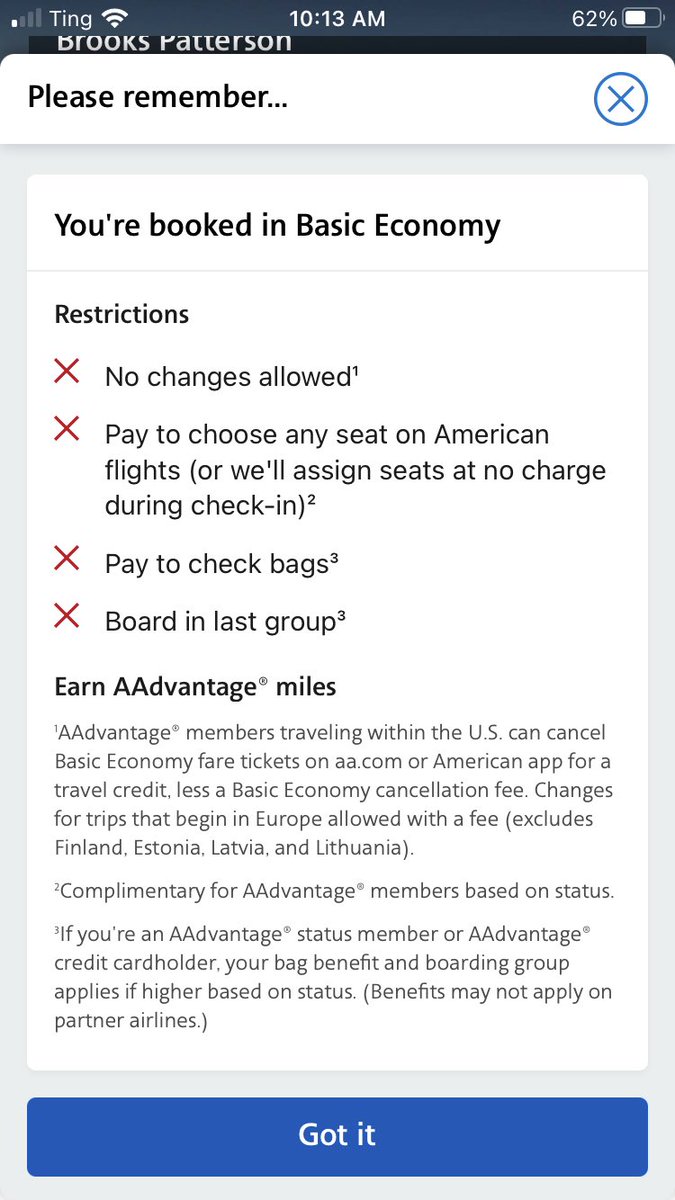Tap the Please remember title text
675x1200 pixels.
[x=158, y=98]
